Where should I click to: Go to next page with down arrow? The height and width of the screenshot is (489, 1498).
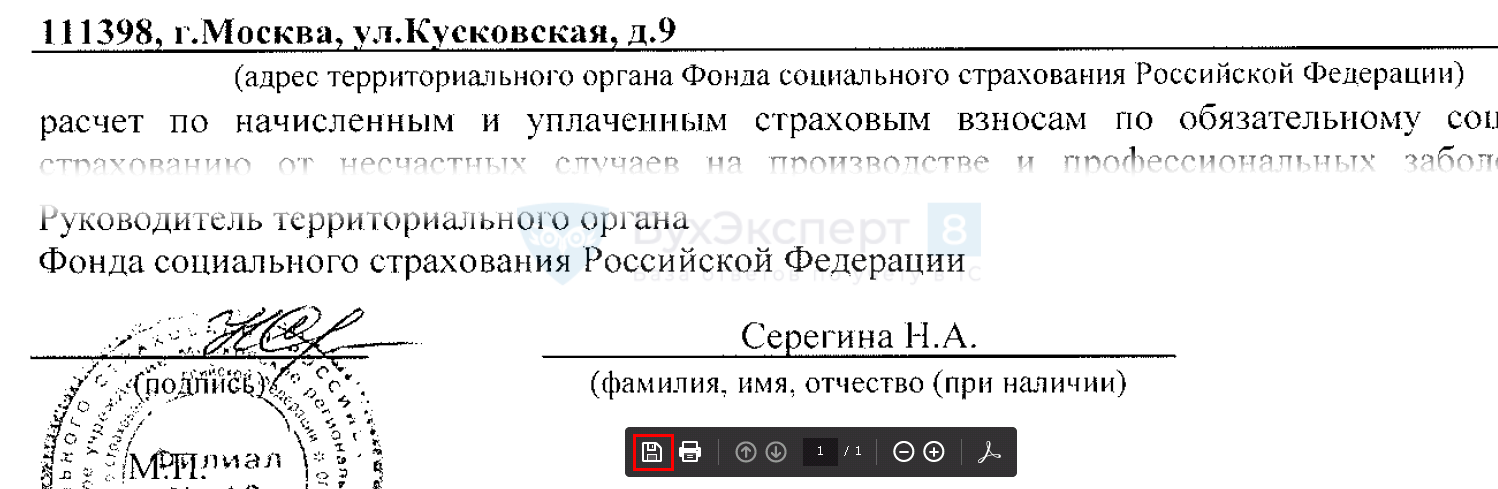pos(776,452)
